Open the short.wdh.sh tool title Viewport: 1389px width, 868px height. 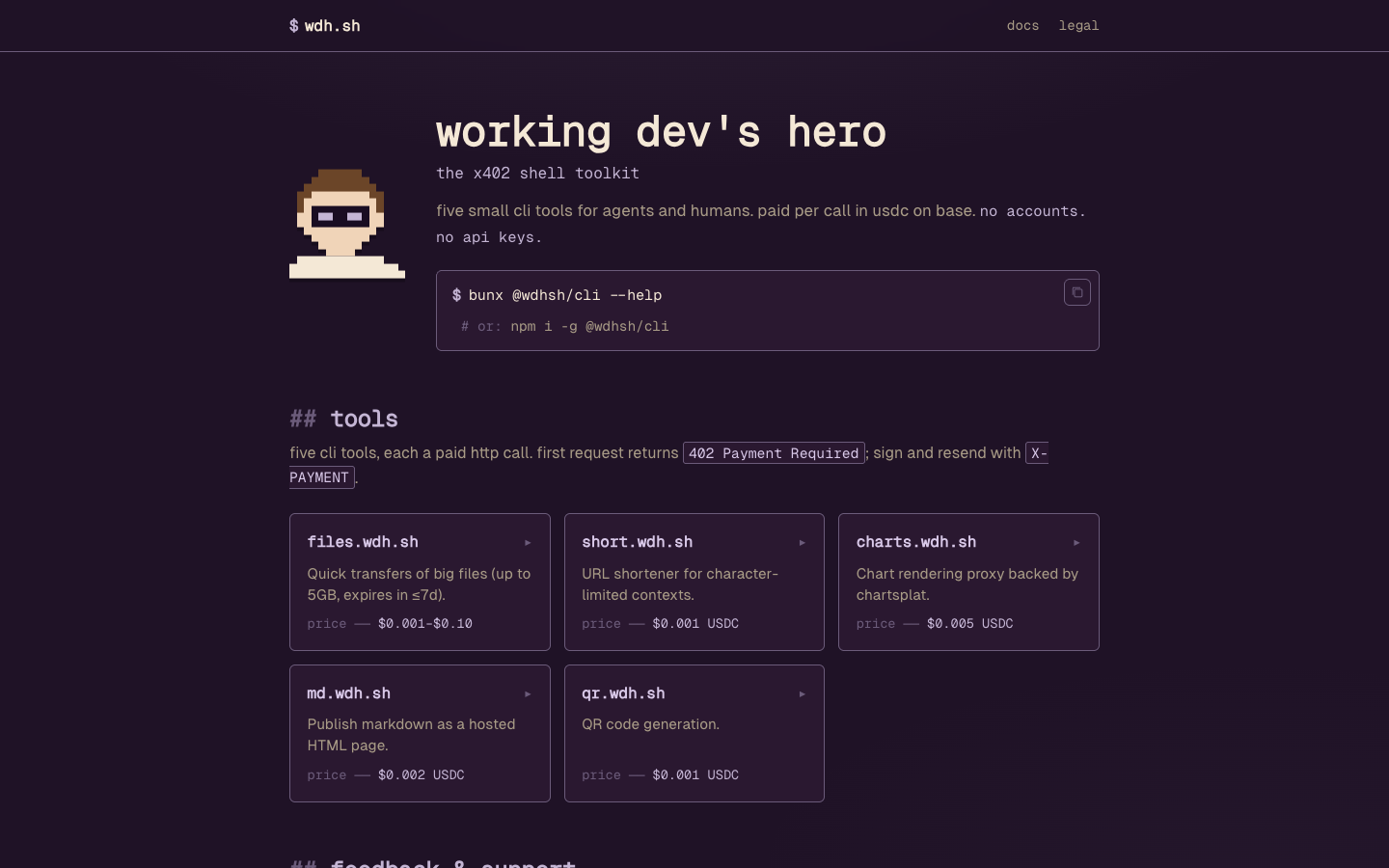(637, 542)
